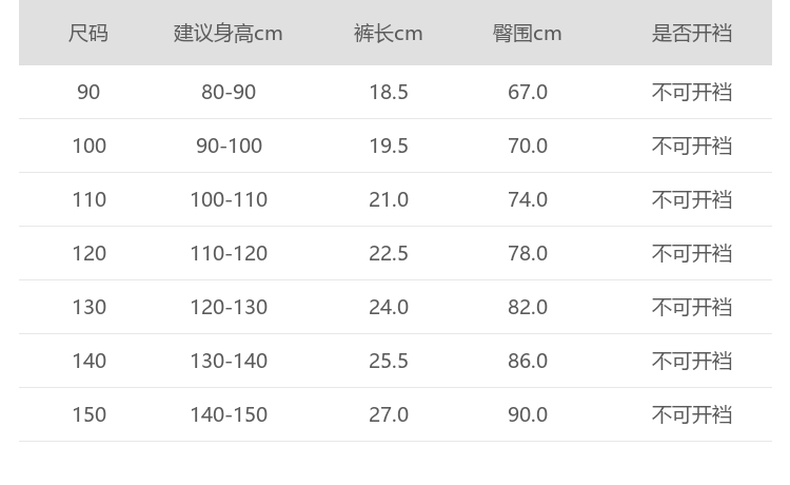Click the 18.5 pants length value
Image resolution: width=790 pixels, height=485 pixels.
[x=388, y=92]
